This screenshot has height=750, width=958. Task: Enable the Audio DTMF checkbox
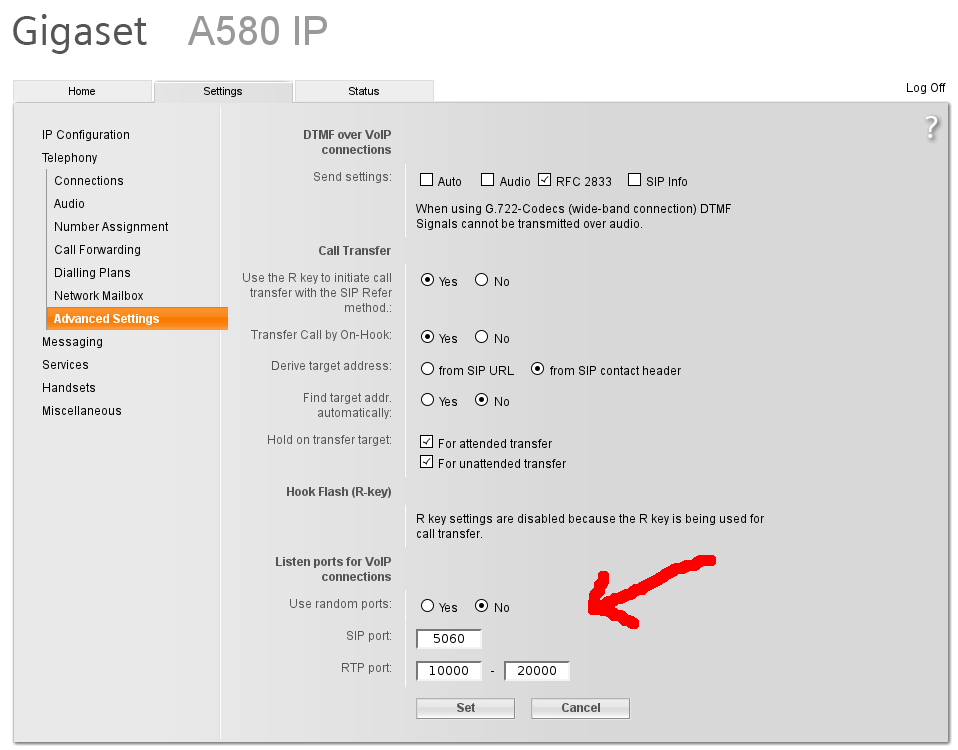point(488,181)
